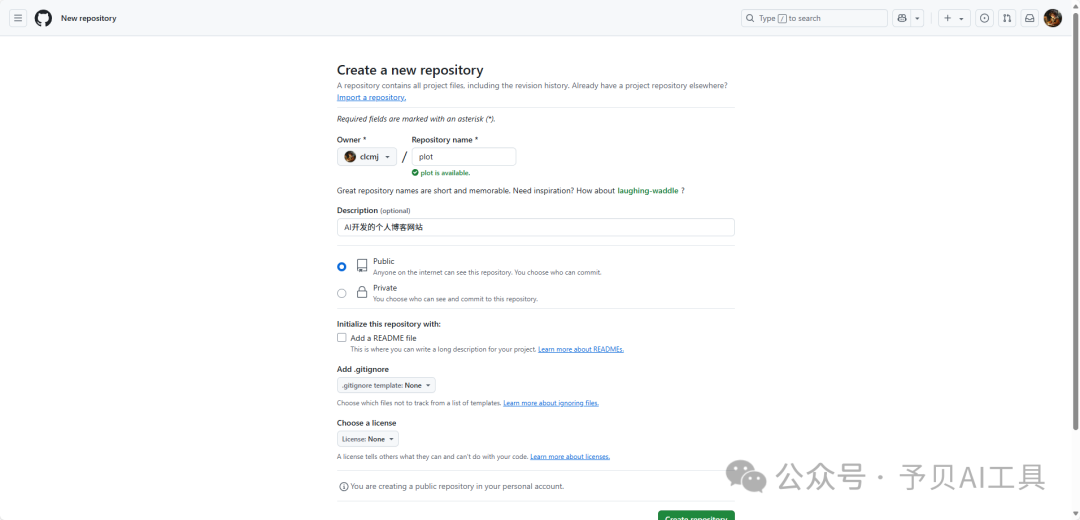Viewport: 1080px width, 520px height.
Task: Open the hamburger navigation menu
Action: coord(18,18)
